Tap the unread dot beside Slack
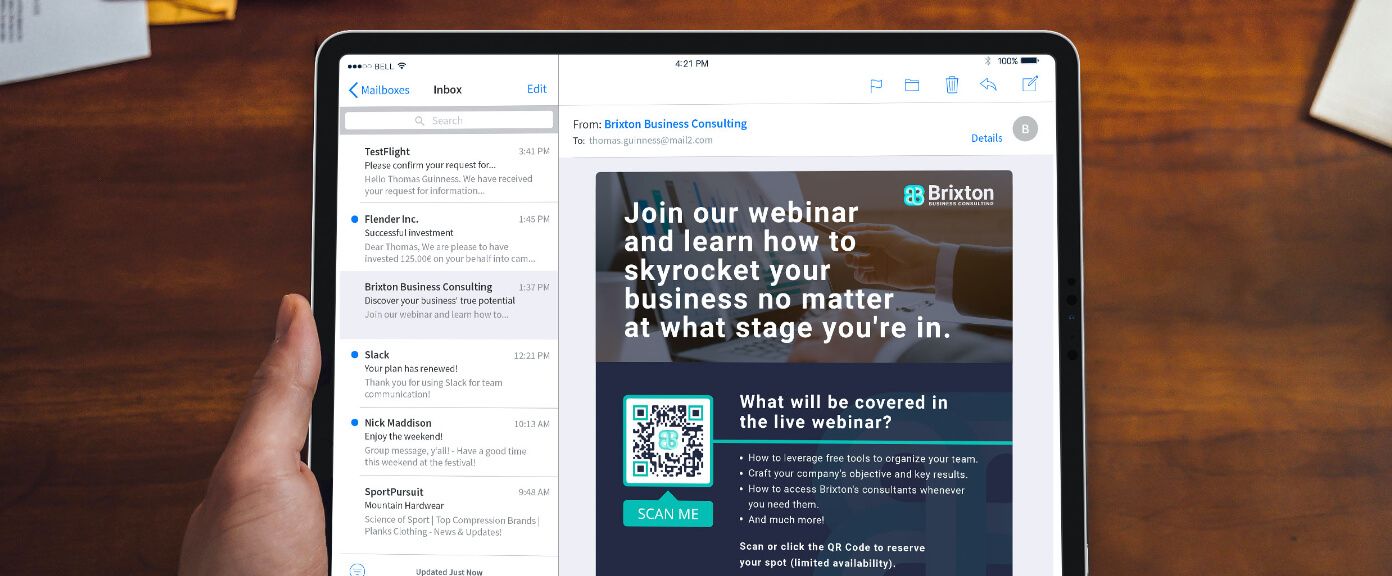This screenshot has height=576, width=1392. 354,355
